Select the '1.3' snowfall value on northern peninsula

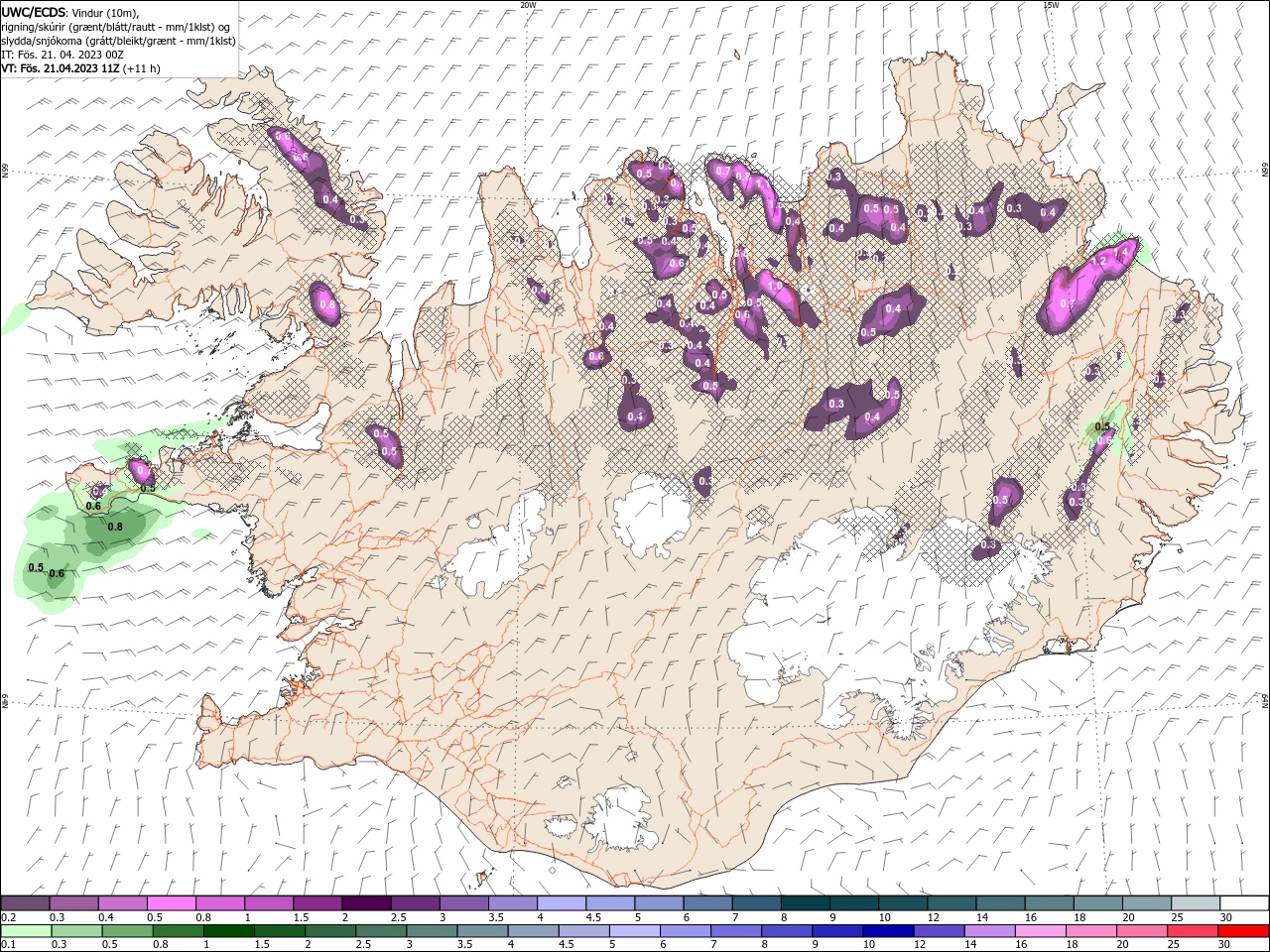click(775, 205)
